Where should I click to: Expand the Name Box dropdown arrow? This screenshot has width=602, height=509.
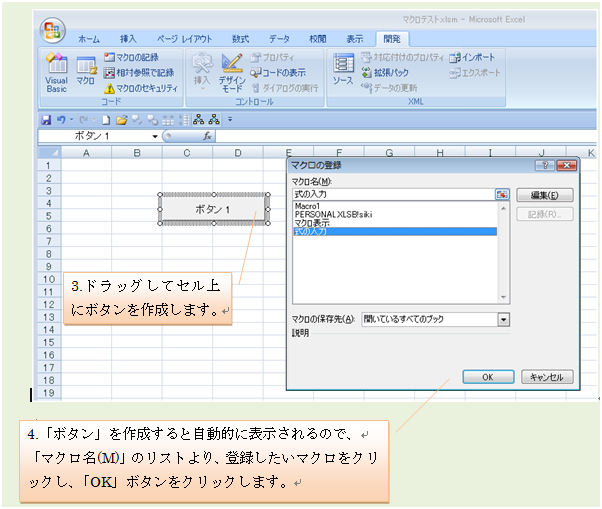click(155, 136)
